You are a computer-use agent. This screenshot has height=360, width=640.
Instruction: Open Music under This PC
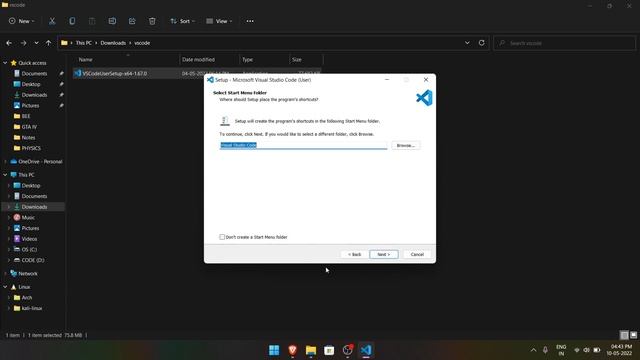tap(28, 218)
